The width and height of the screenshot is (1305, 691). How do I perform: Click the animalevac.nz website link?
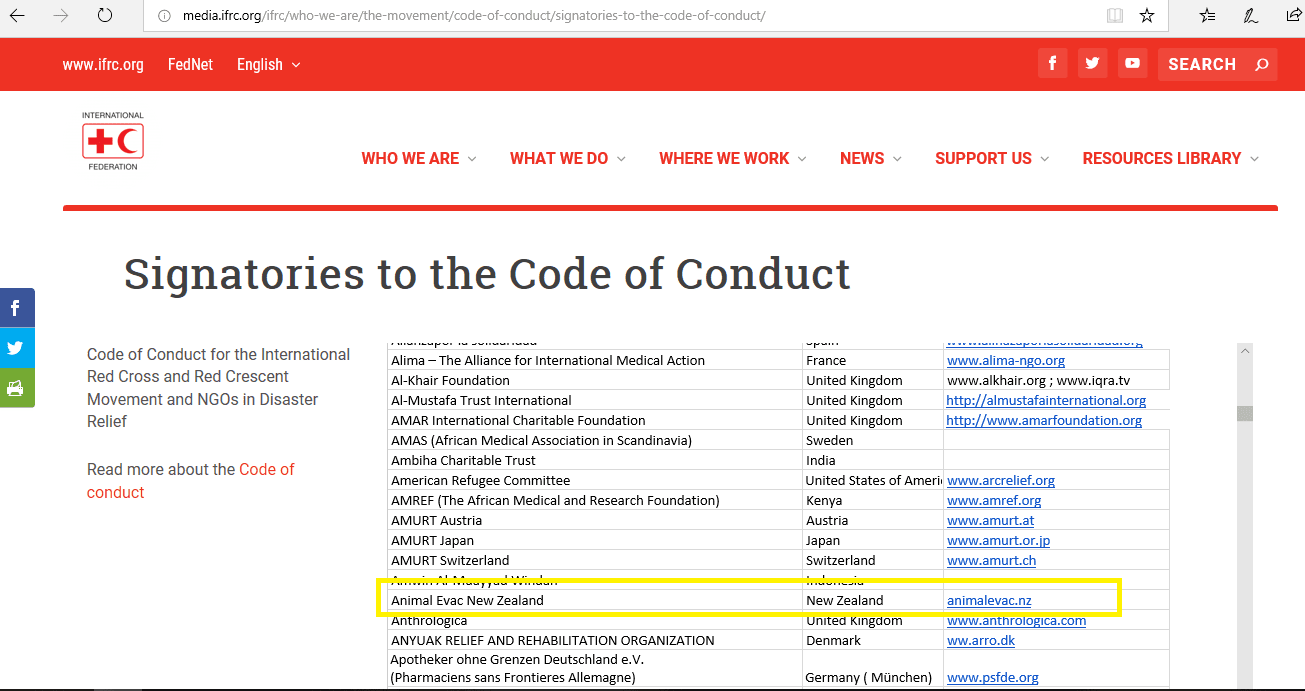coord(988,601)
